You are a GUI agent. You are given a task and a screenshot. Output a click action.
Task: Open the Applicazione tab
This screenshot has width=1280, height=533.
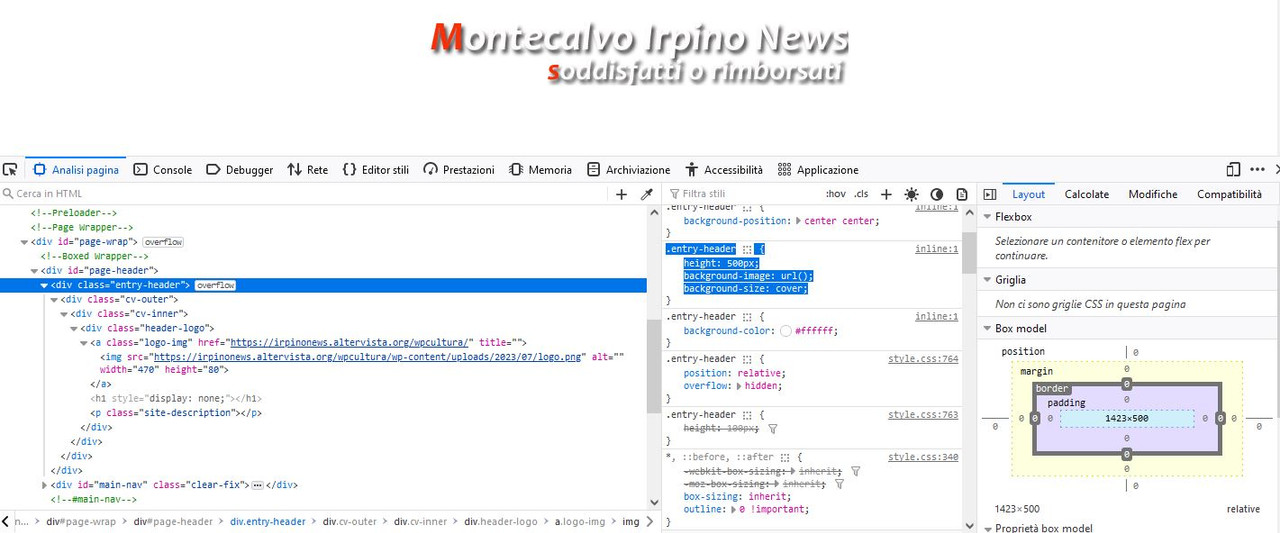click(x=818, y=170)
